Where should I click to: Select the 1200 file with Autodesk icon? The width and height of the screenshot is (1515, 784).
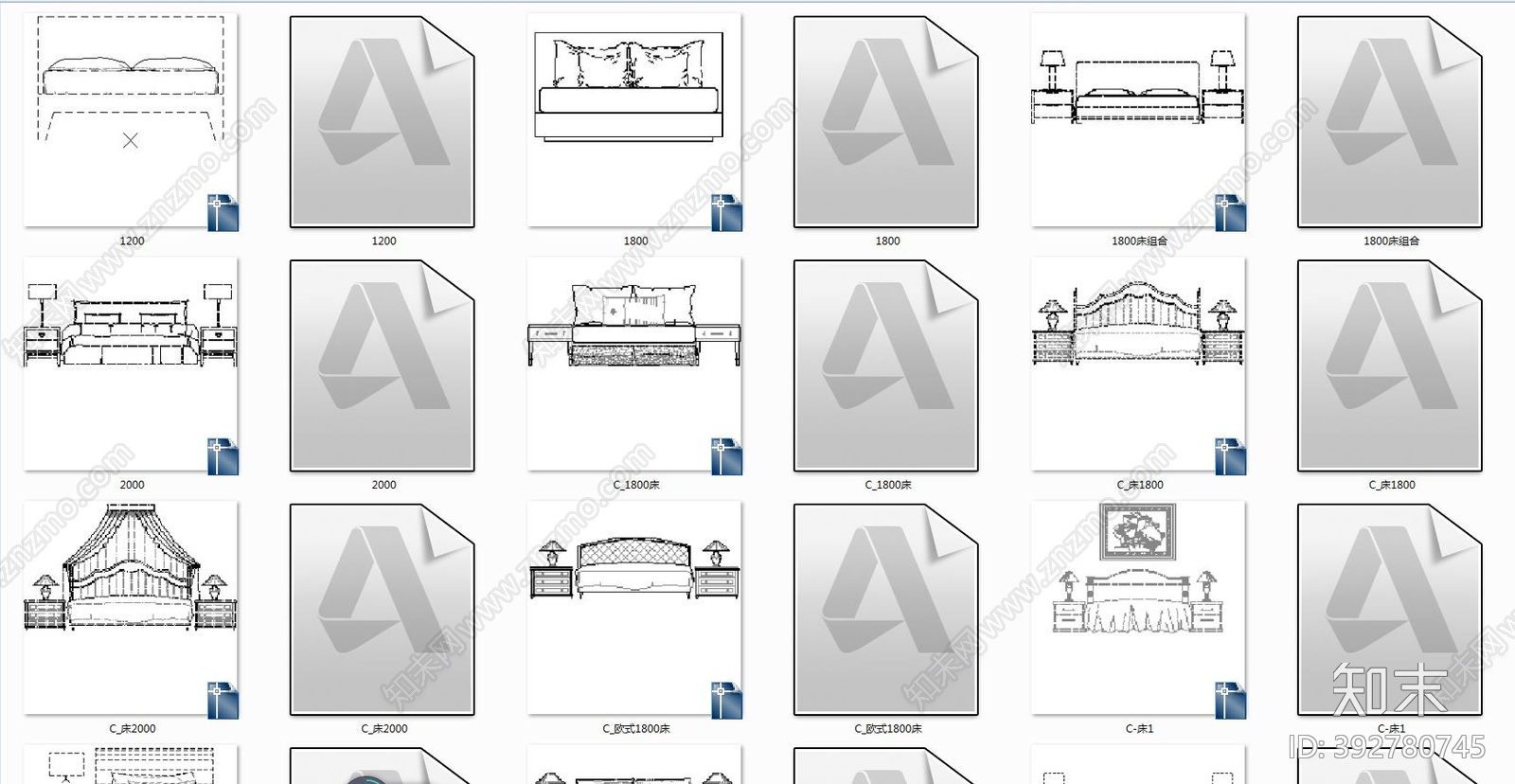coord(383,121)
